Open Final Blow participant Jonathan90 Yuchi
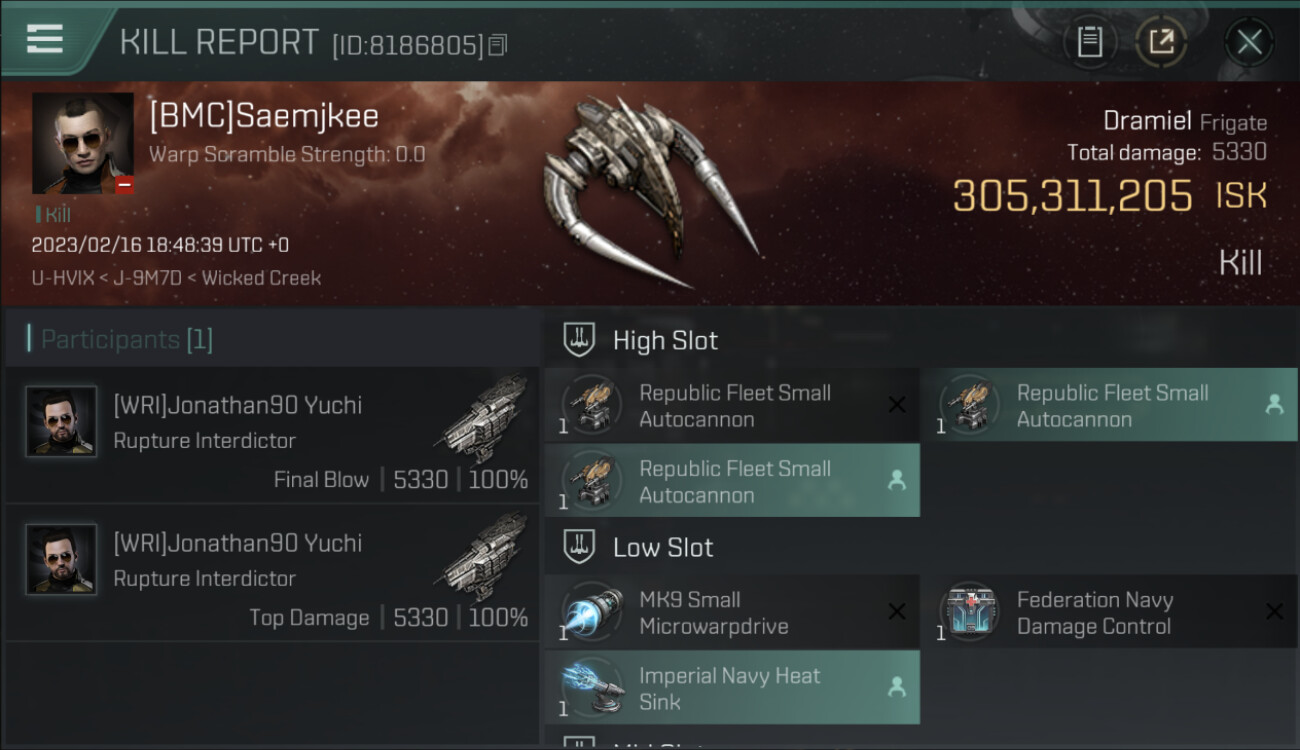This screenshot has height=750, width=1300. pos(272,434)
